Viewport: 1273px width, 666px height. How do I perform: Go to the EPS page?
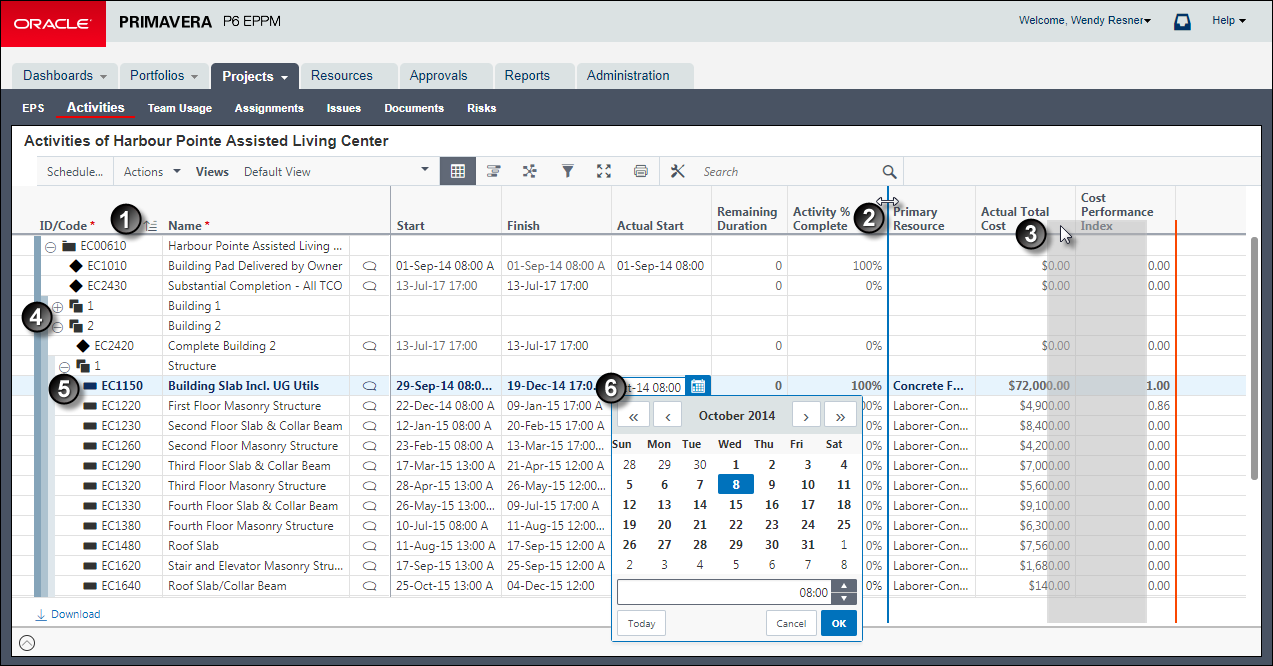(33, 108)
